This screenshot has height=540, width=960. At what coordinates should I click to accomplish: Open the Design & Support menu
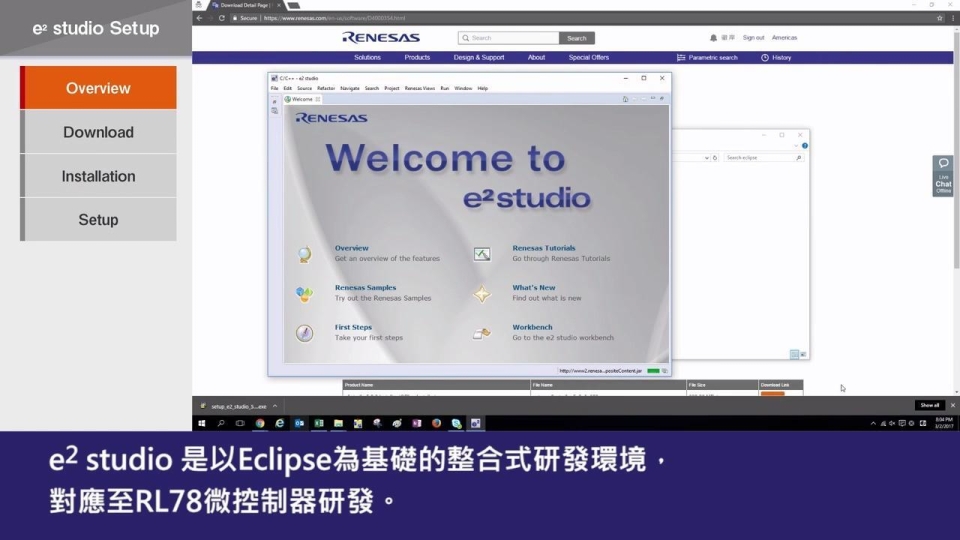(479, 58)
